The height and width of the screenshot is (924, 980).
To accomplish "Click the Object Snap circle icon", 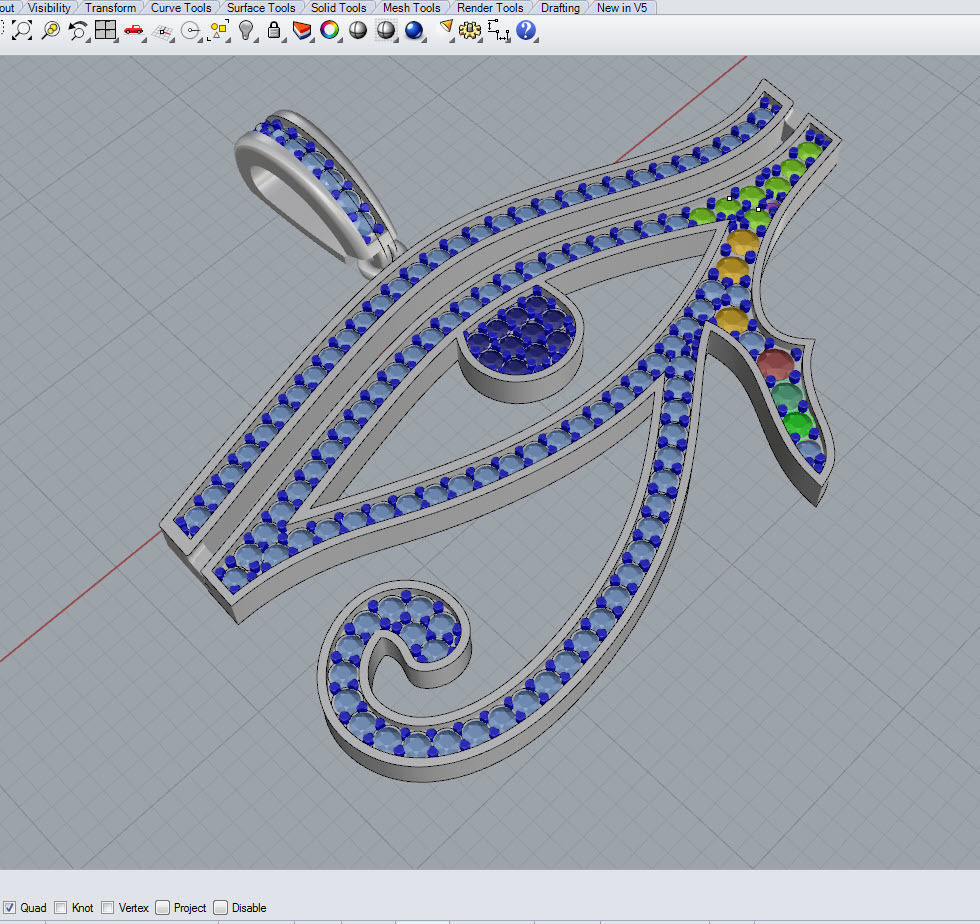I will [190, 31].
